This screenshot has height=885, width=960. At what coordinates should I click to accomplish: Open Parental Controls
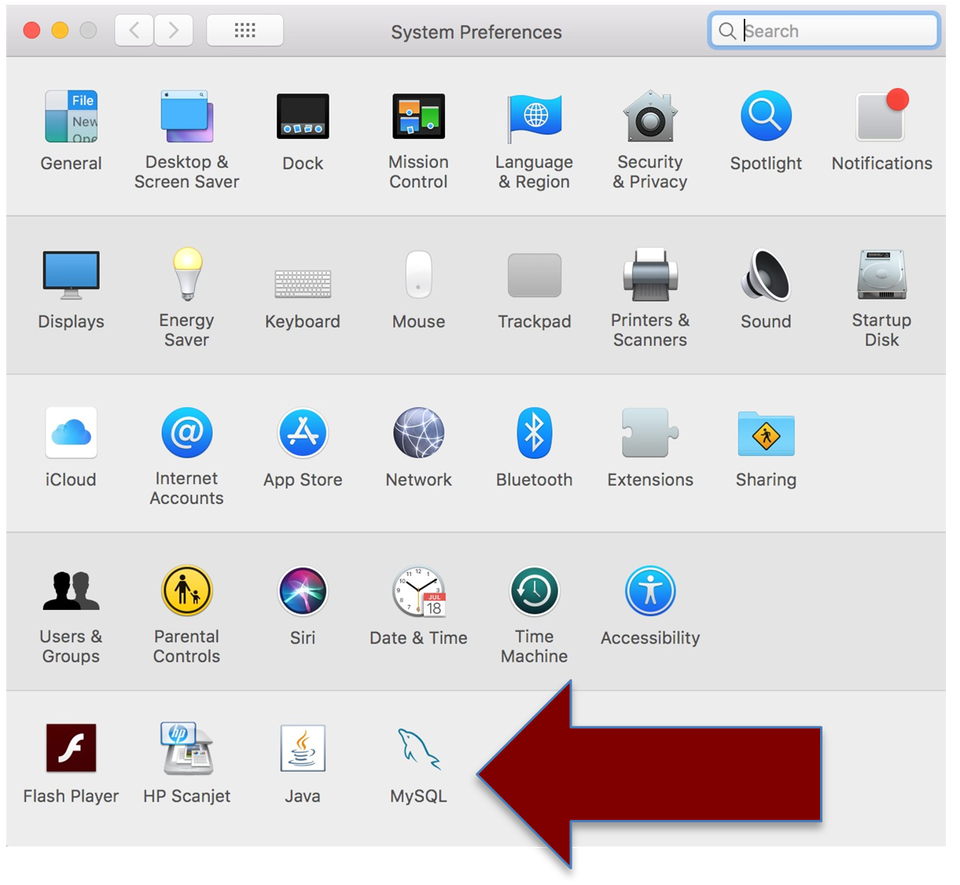[186, 590]
